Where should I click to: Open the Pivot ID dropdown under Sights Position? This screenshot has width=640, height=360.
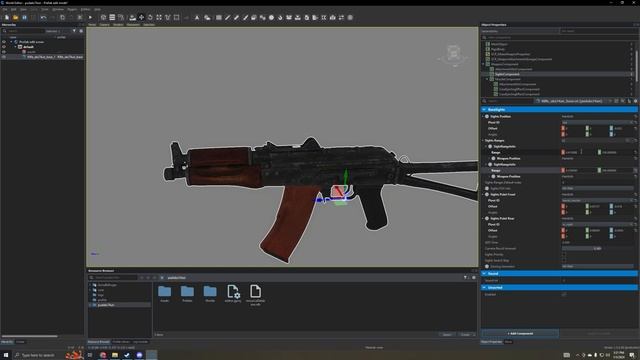[598, 122]
